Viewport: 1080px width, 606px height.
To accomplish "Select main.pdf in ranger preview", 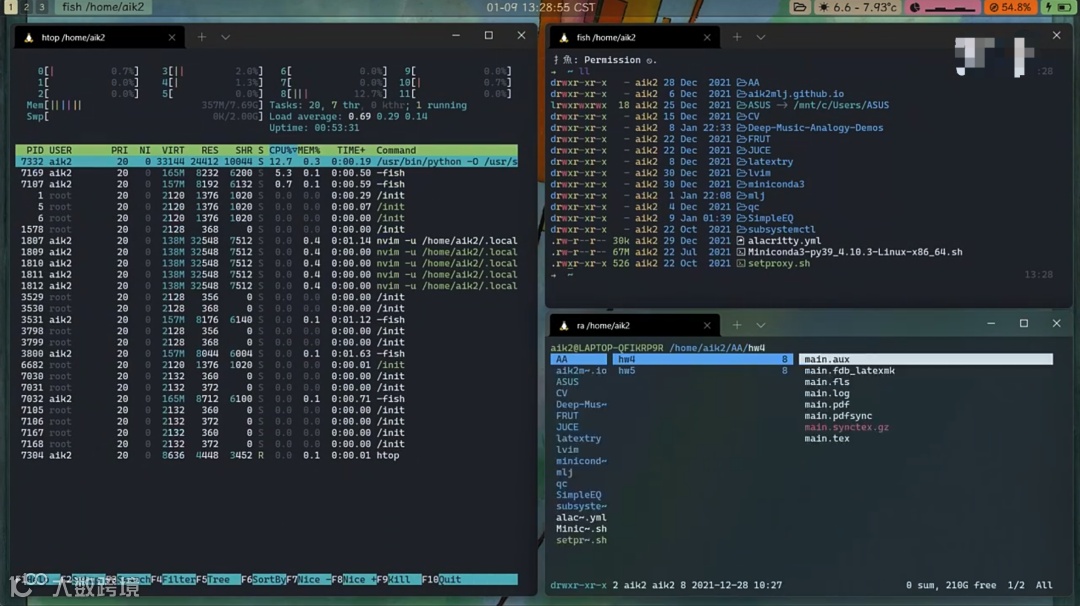I will 827,405.
